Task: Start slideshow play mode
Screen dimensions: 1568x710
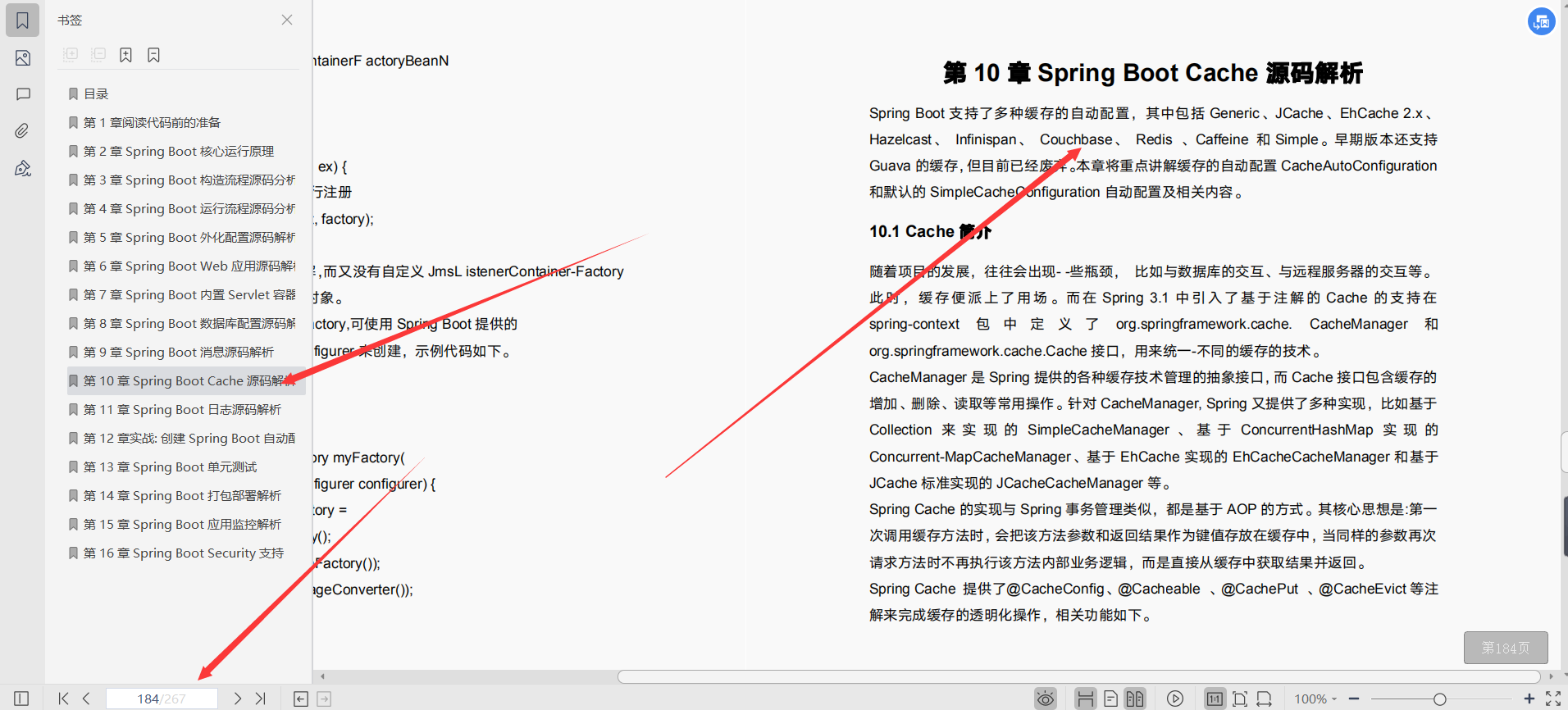Action: pos(1175,699)
